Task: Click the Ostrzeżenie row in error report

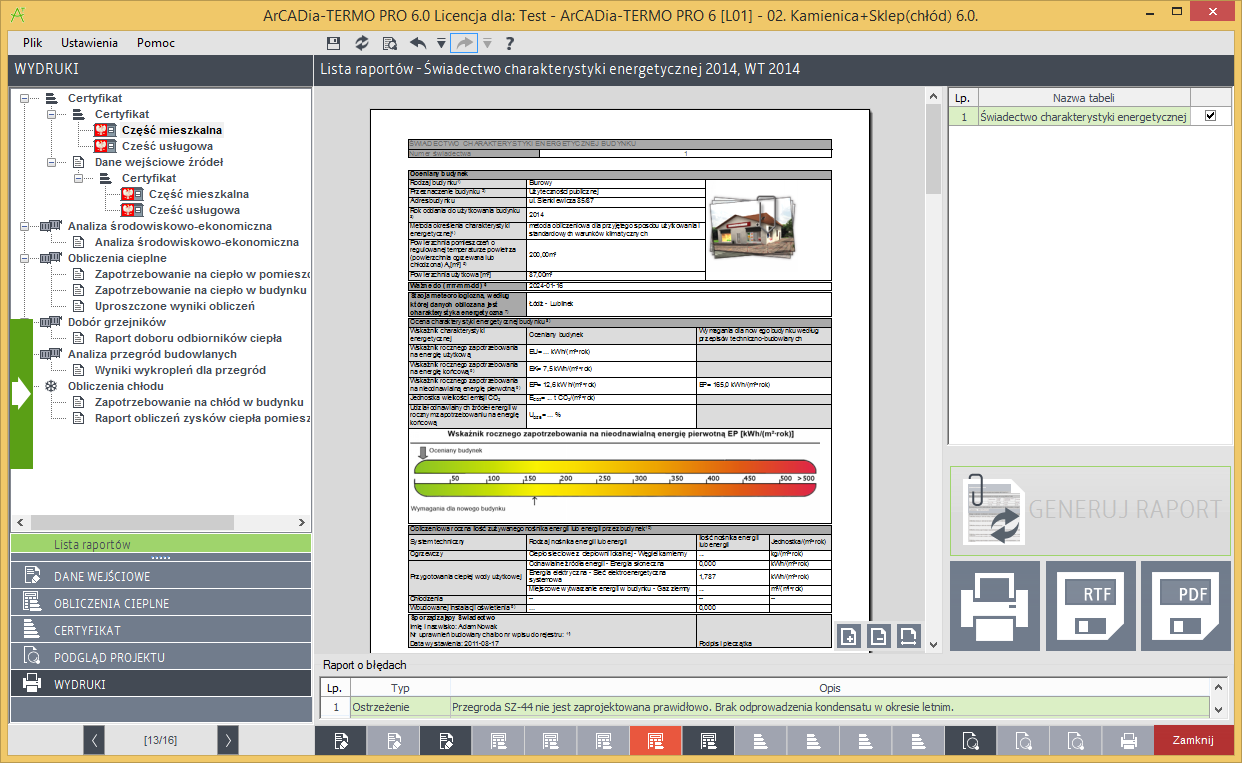Action: coord(764,707)
